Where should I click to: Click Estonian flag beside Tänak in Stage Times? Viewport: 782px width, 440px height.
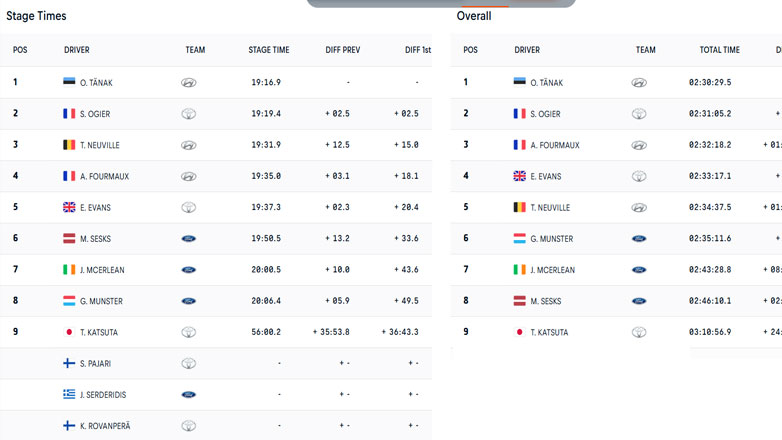69,82
